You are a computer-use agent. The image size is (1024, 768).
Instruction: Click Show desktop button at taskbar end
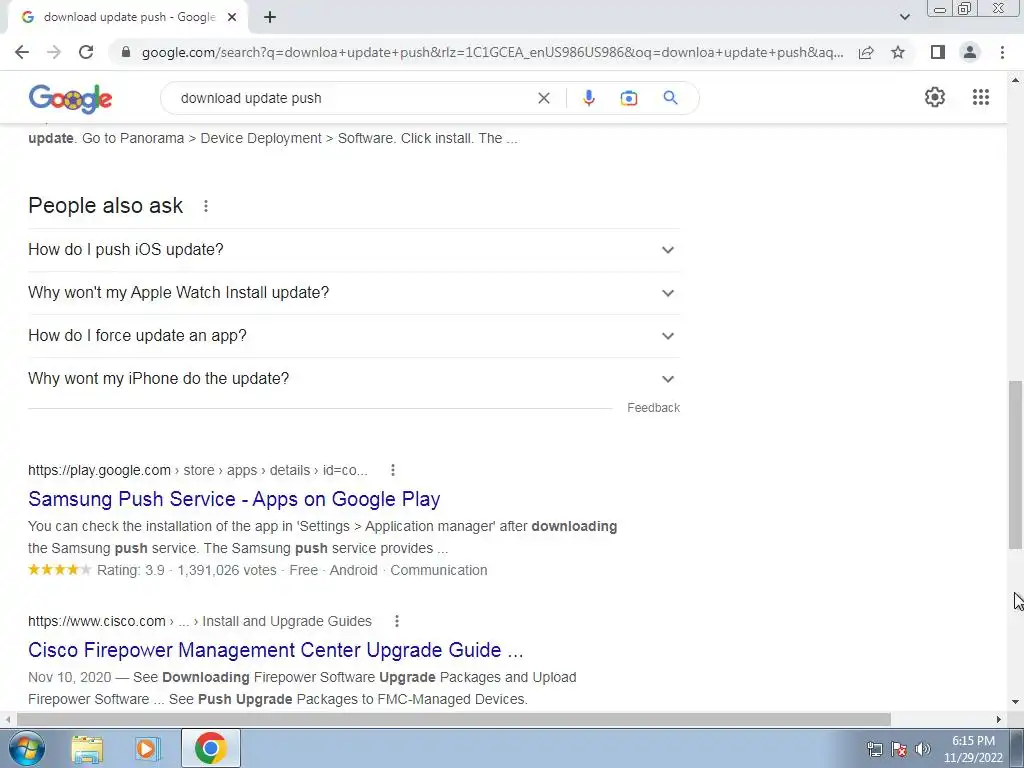point(1017,748)
